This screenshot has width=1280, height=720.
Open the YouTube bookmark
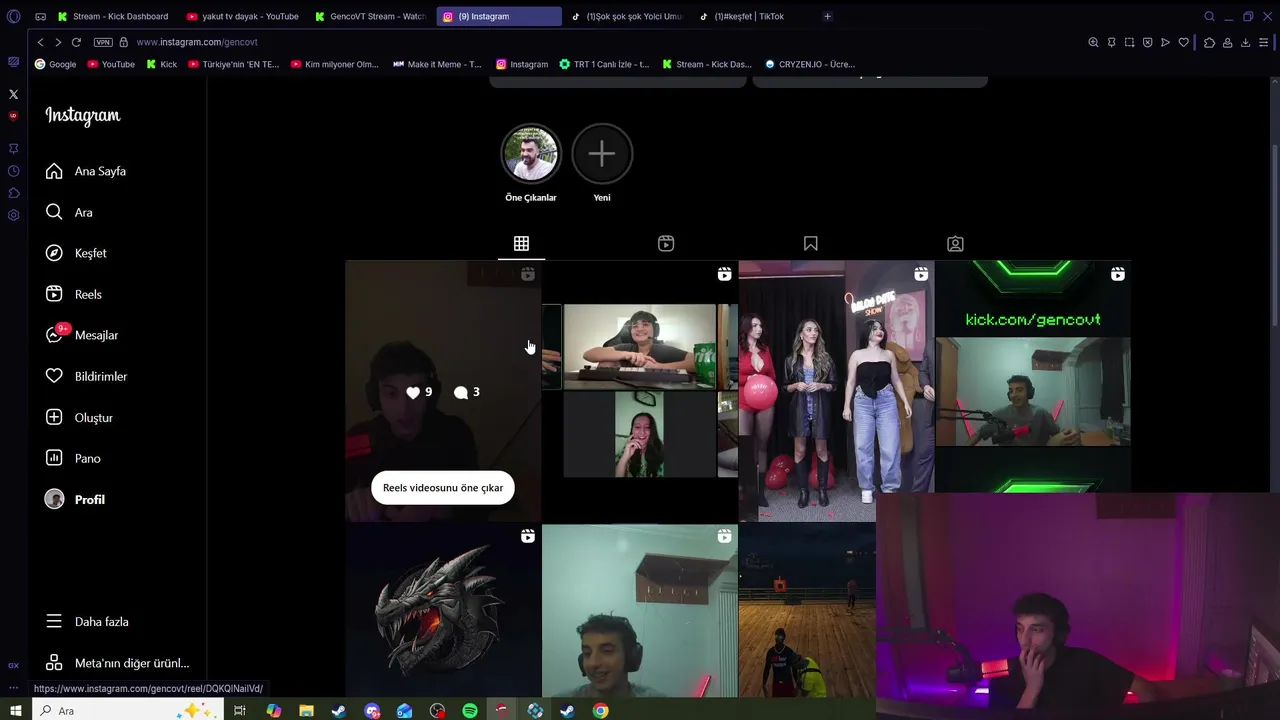(x=111, y=64)
